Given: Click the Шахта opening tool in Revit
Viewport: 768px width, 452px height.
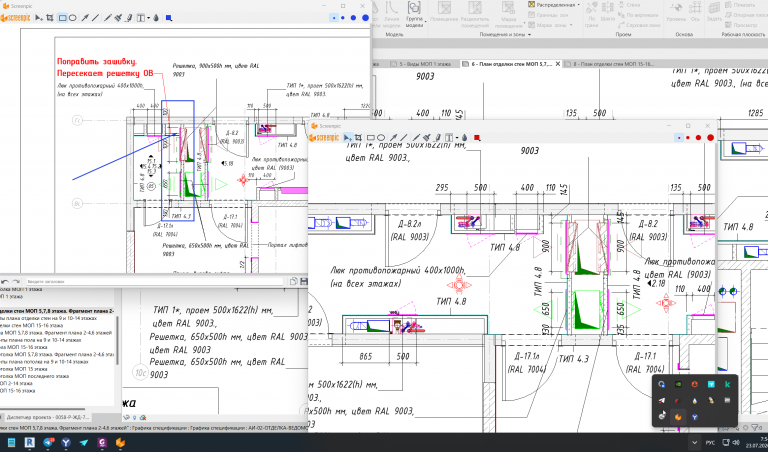Looking at the screenshot, I should pyautogui.click(x=607, y=12).
